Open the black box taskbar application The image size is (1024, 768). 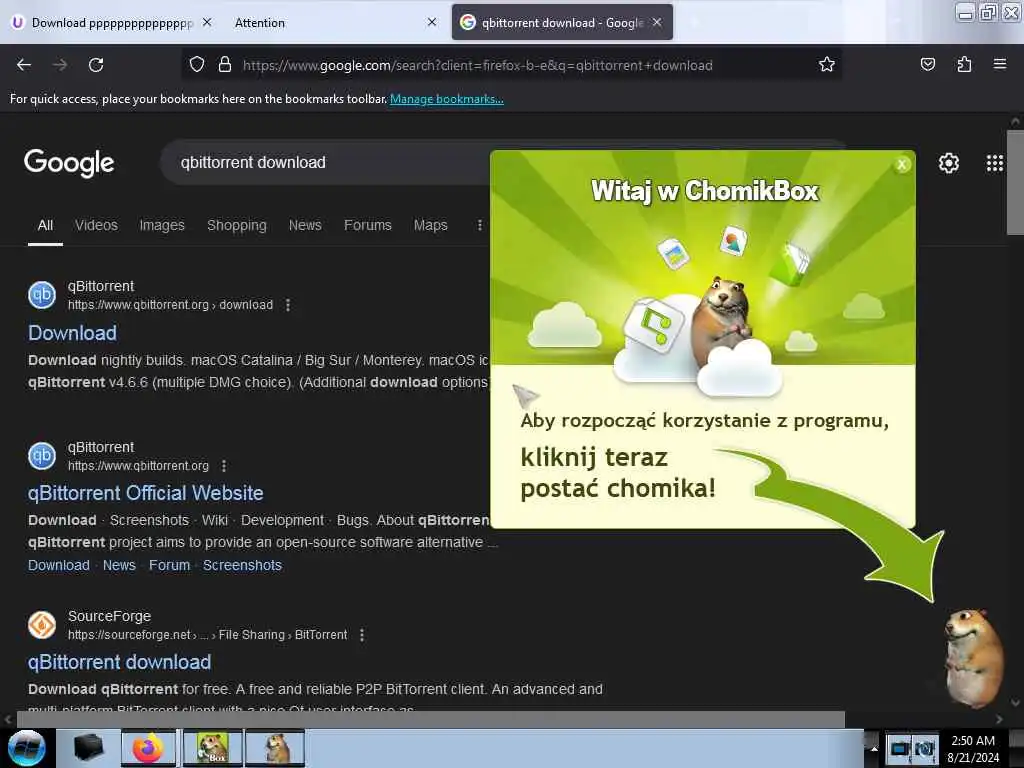coord(88,748)
